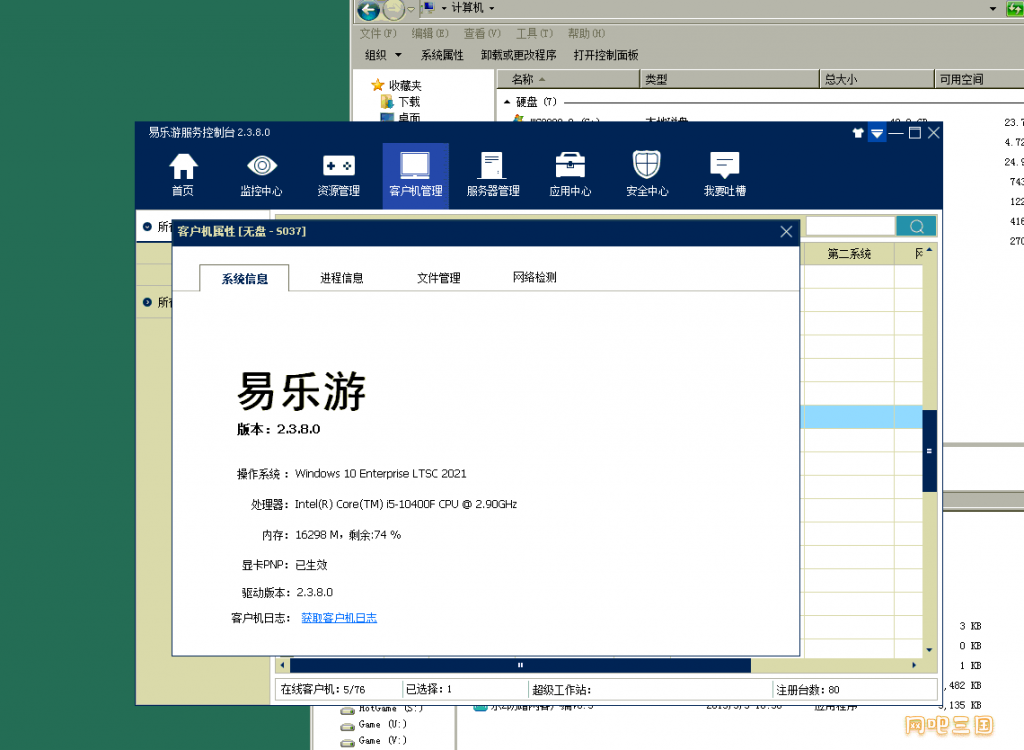Viewport: 1024px width, 750px height.
Task: Close the 客户机属性 dialog
Action: point(786,231)
